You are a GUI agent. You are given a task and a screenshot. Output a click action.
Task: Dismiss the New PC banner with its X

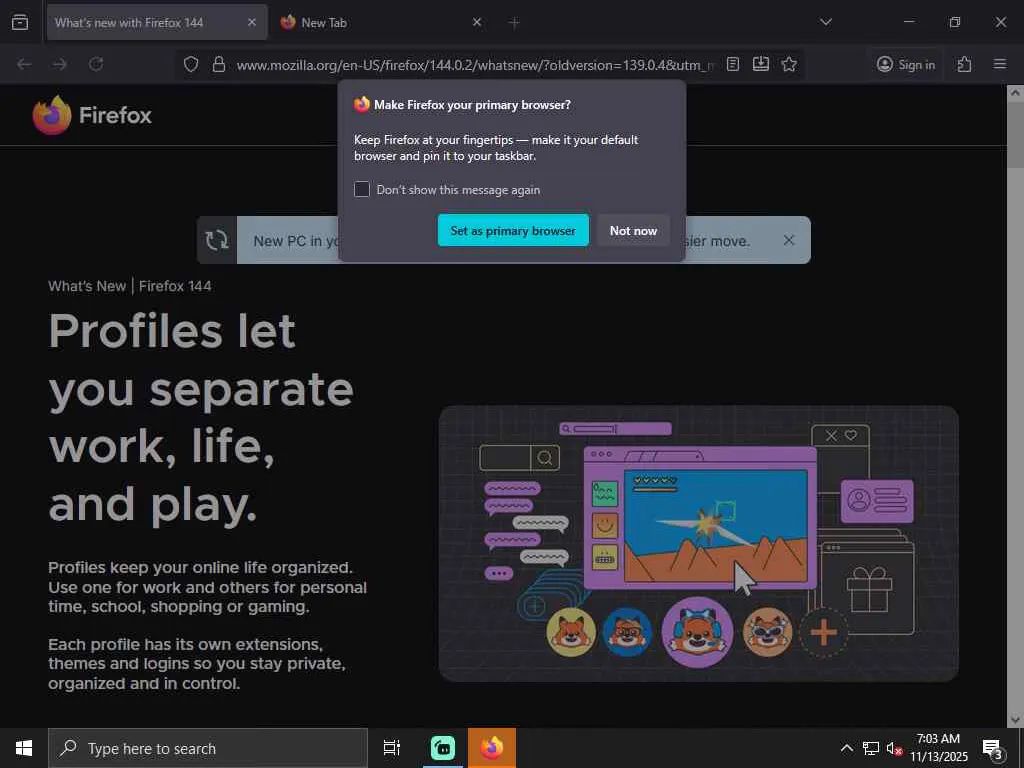tap(789, 240)
